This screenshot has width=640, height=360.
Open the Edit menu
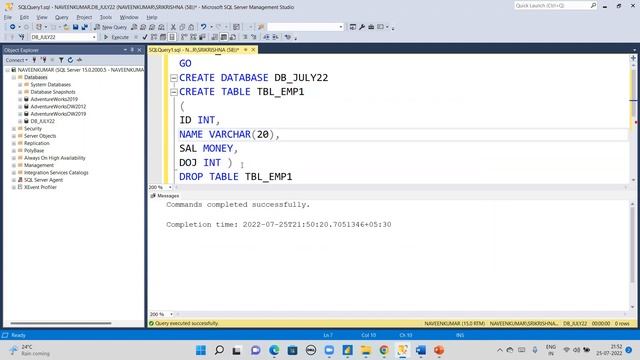click(x=24, y=17)
